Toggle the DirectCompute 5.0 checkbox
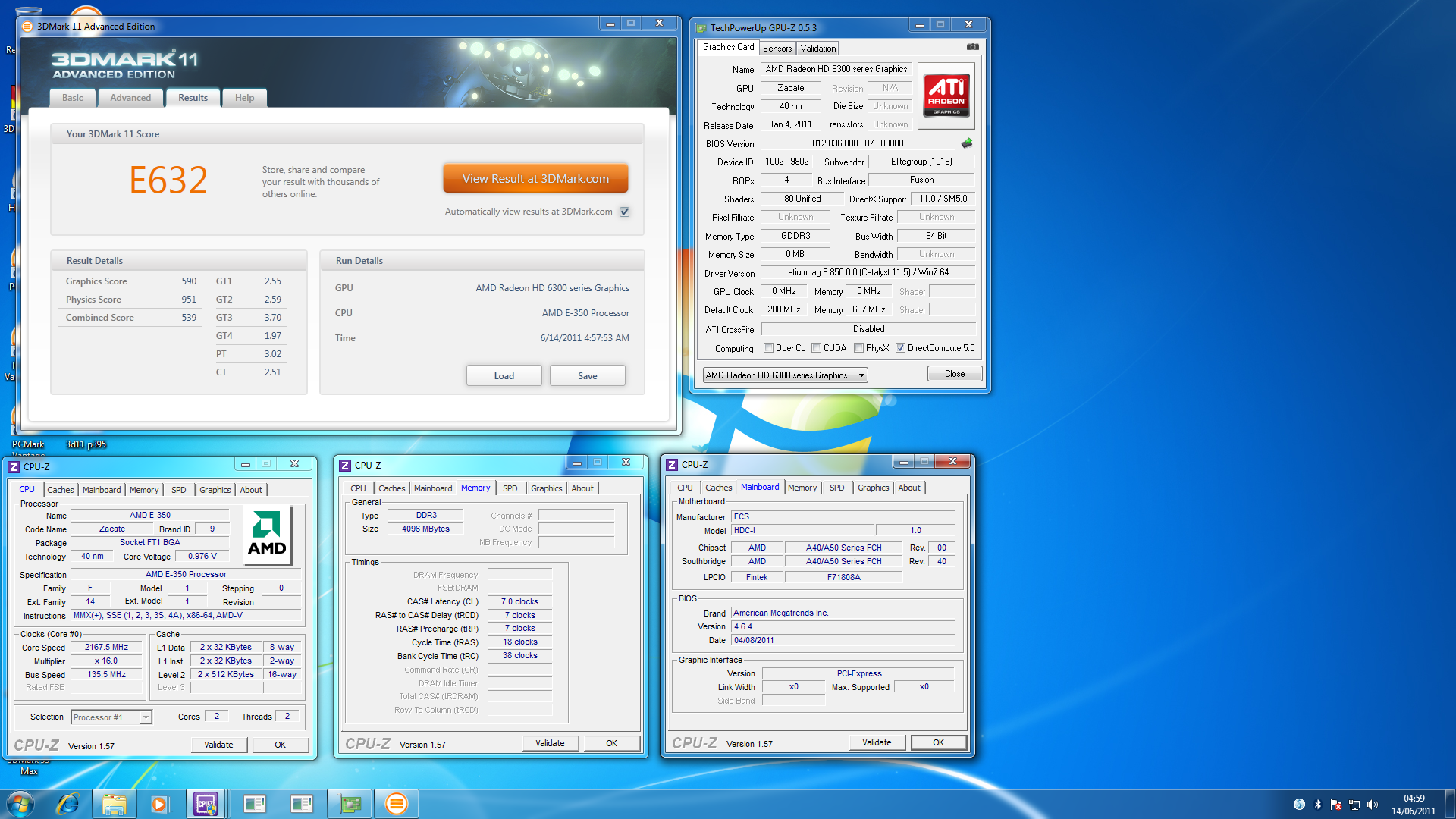This screenshot has height=819, width=1456. [x=901, y=348]
